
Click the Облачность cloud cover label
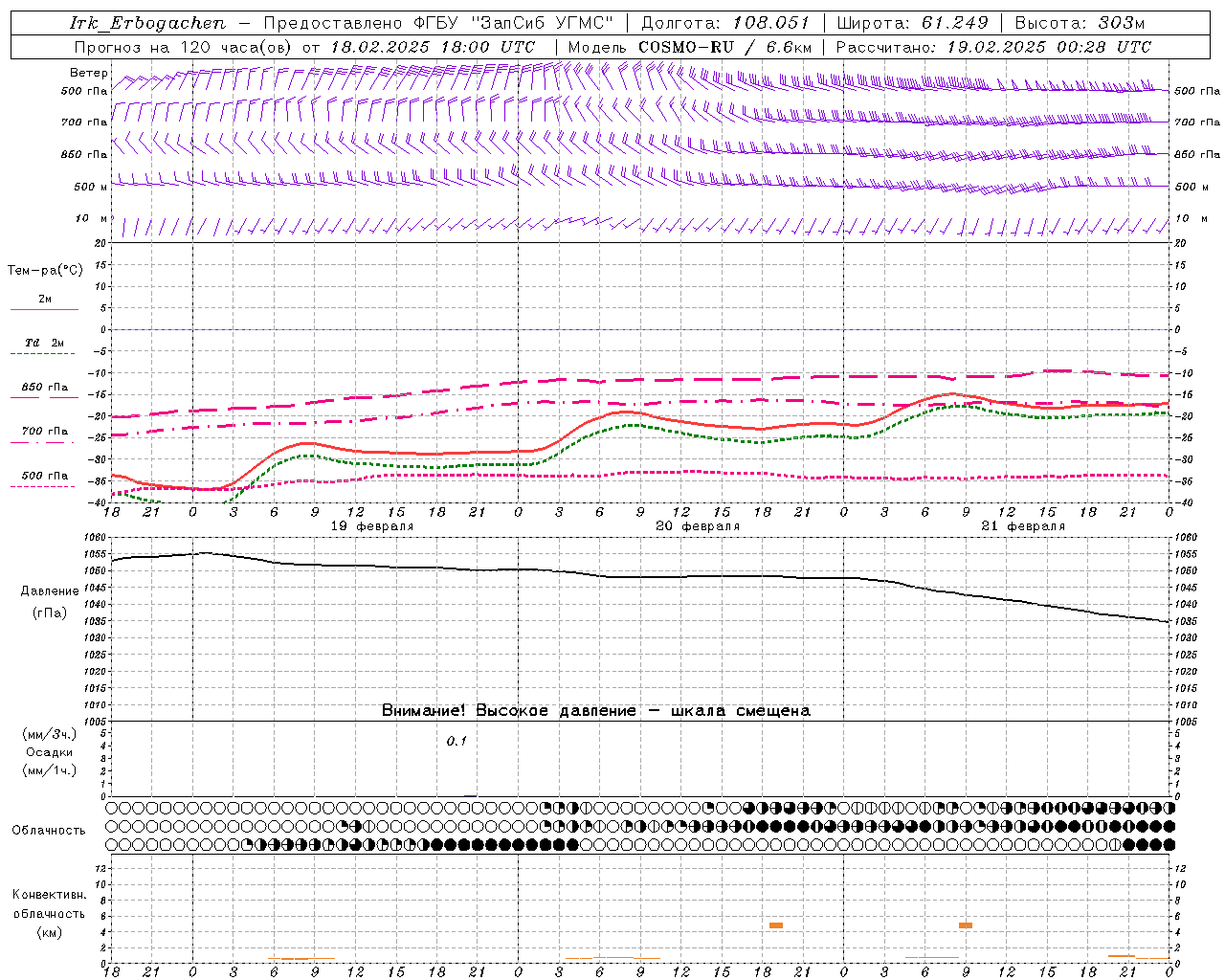pos(49,830)
